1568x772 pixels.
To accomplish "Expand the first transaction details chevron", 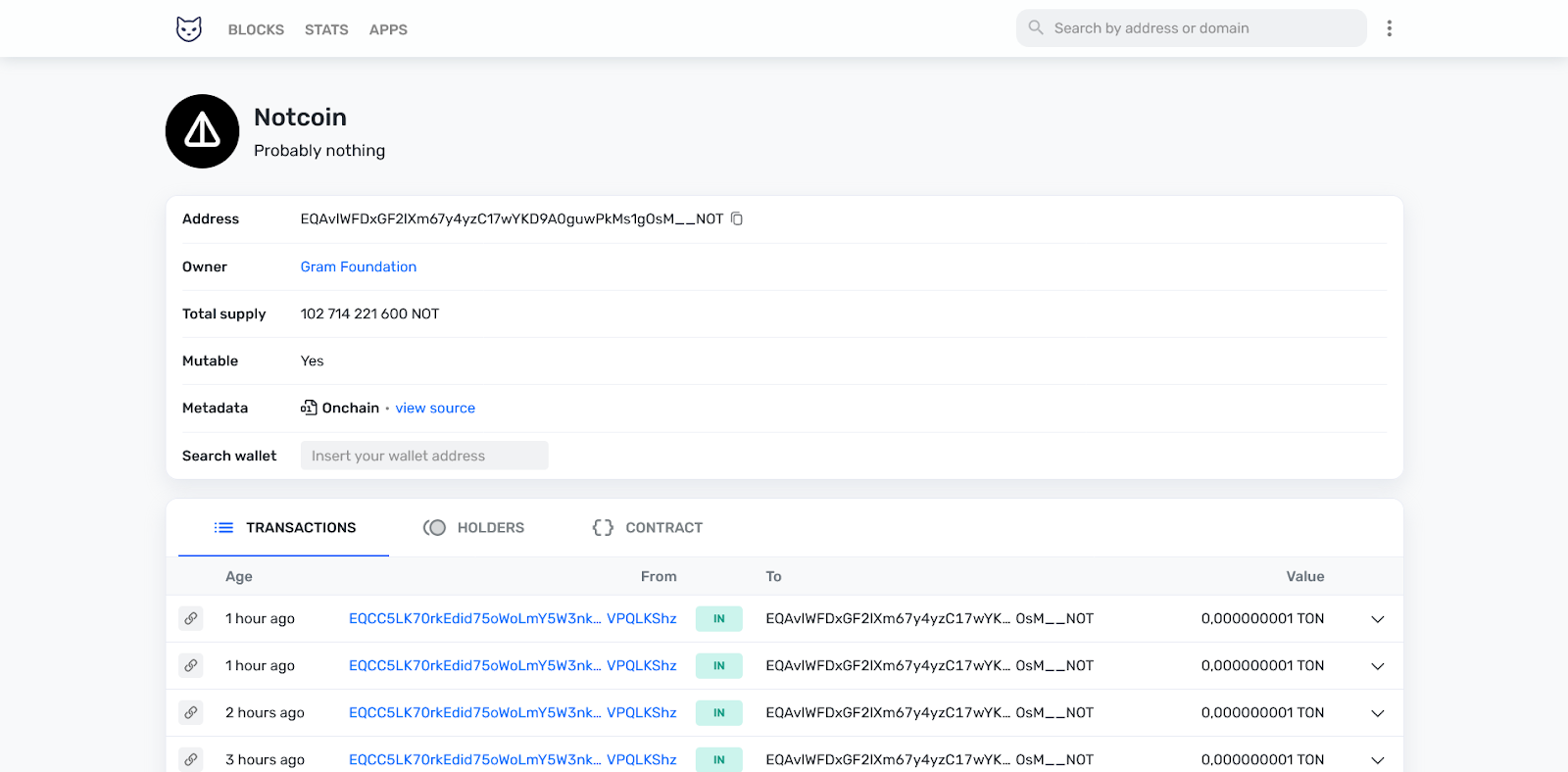I will click(1377, 619).
